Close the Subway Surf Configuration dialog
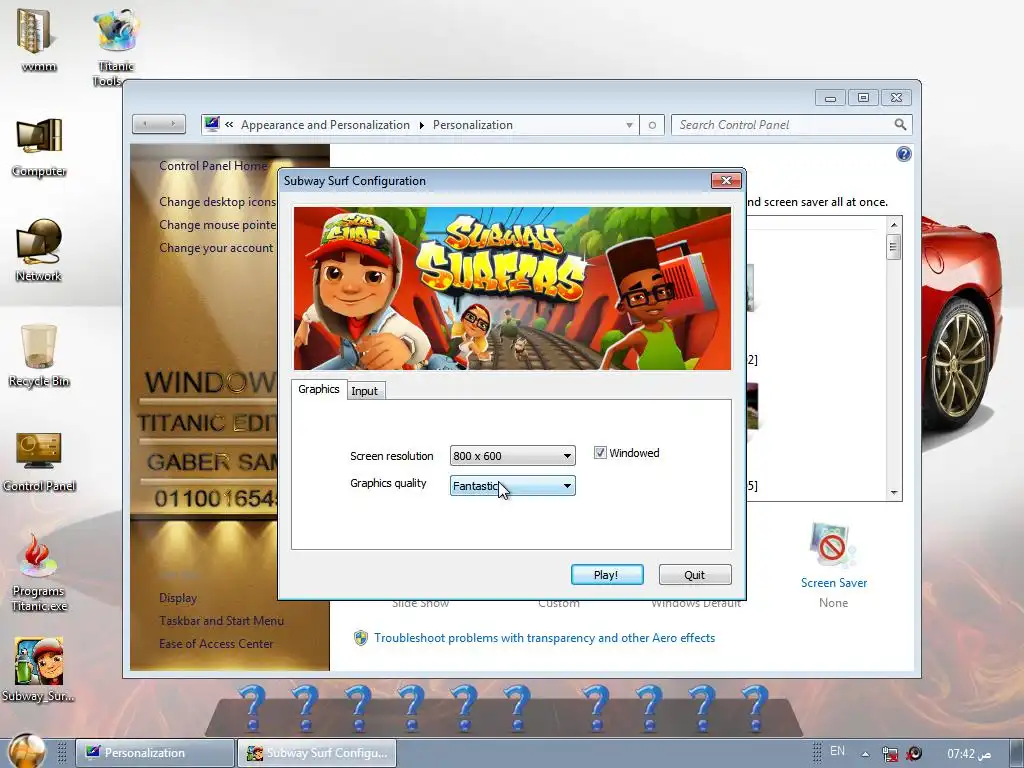 pyautogui.click(x=726, y=180)
